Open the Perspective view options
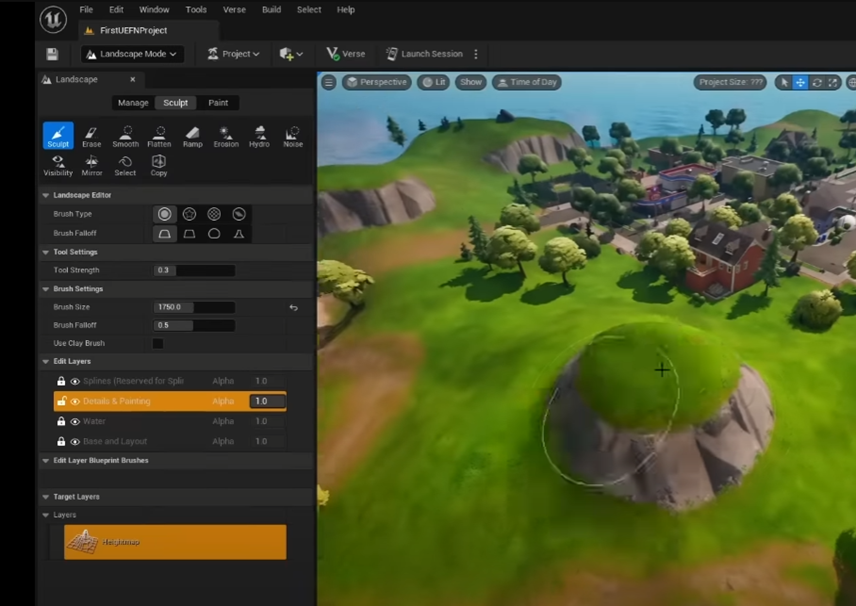The image size is (856, 606). coord(377,82)
